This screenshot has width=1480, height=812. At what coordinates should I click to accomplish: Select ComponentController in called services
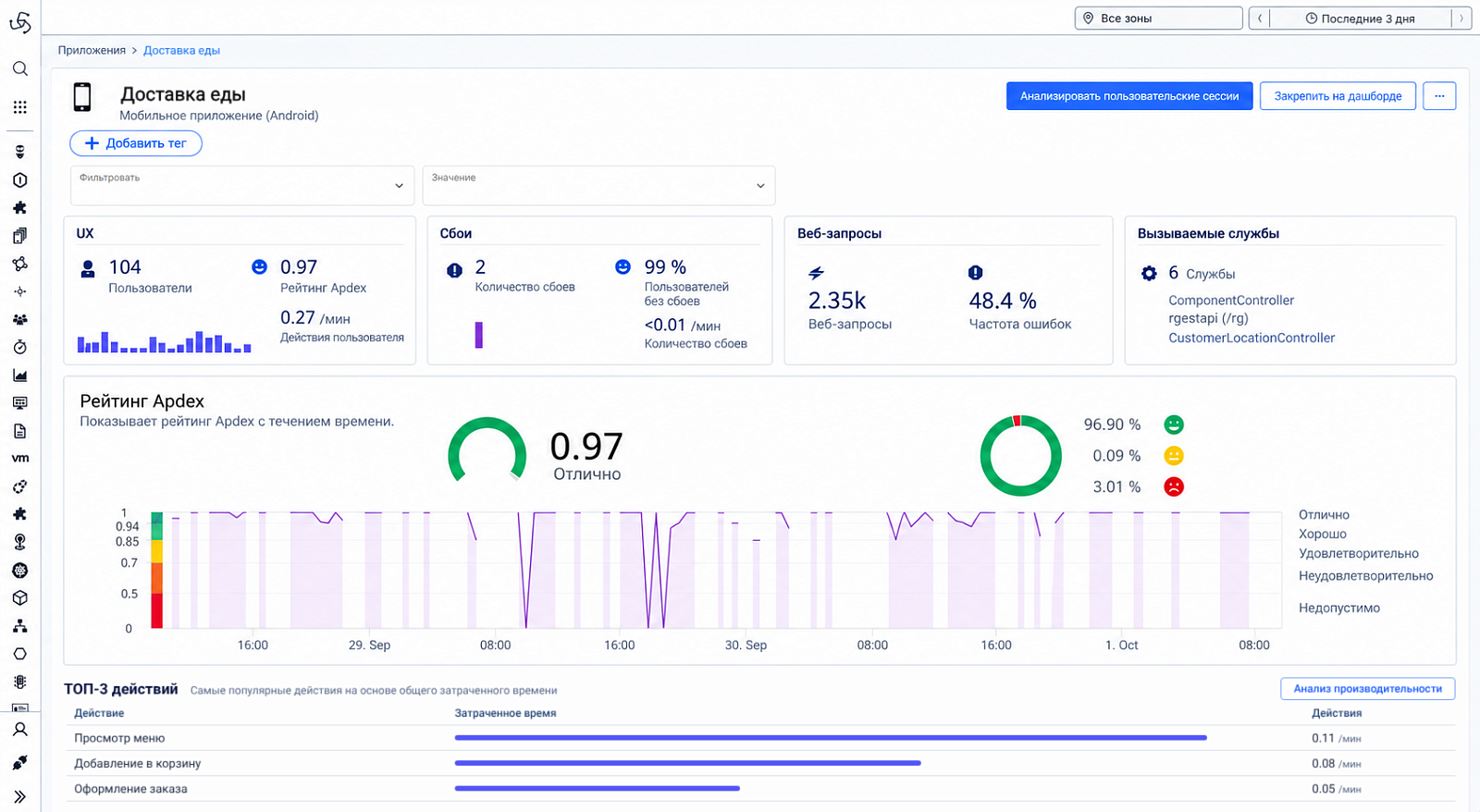[x=1231, y=301]
